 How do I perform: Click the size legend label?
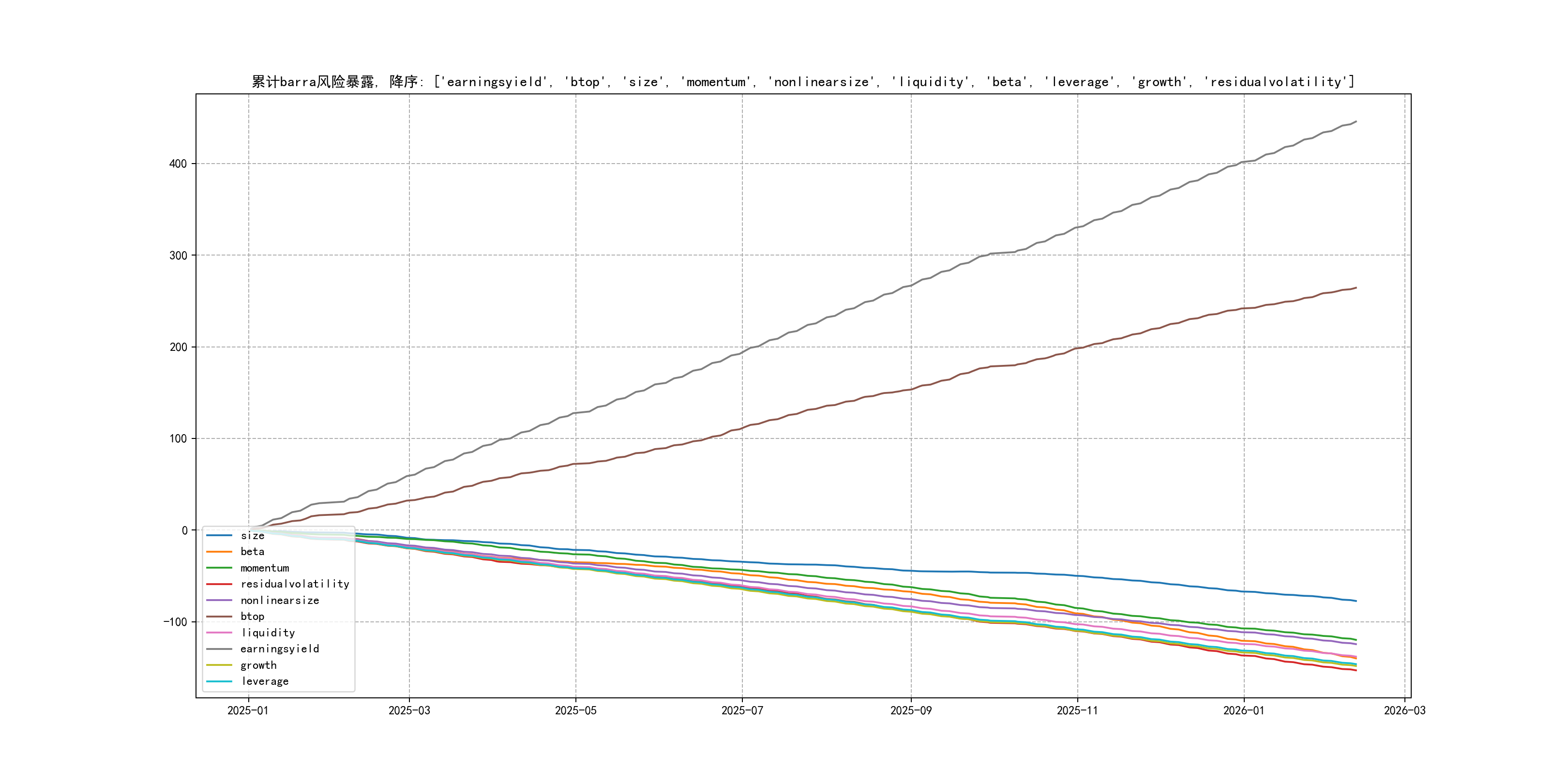click(252, 536)
